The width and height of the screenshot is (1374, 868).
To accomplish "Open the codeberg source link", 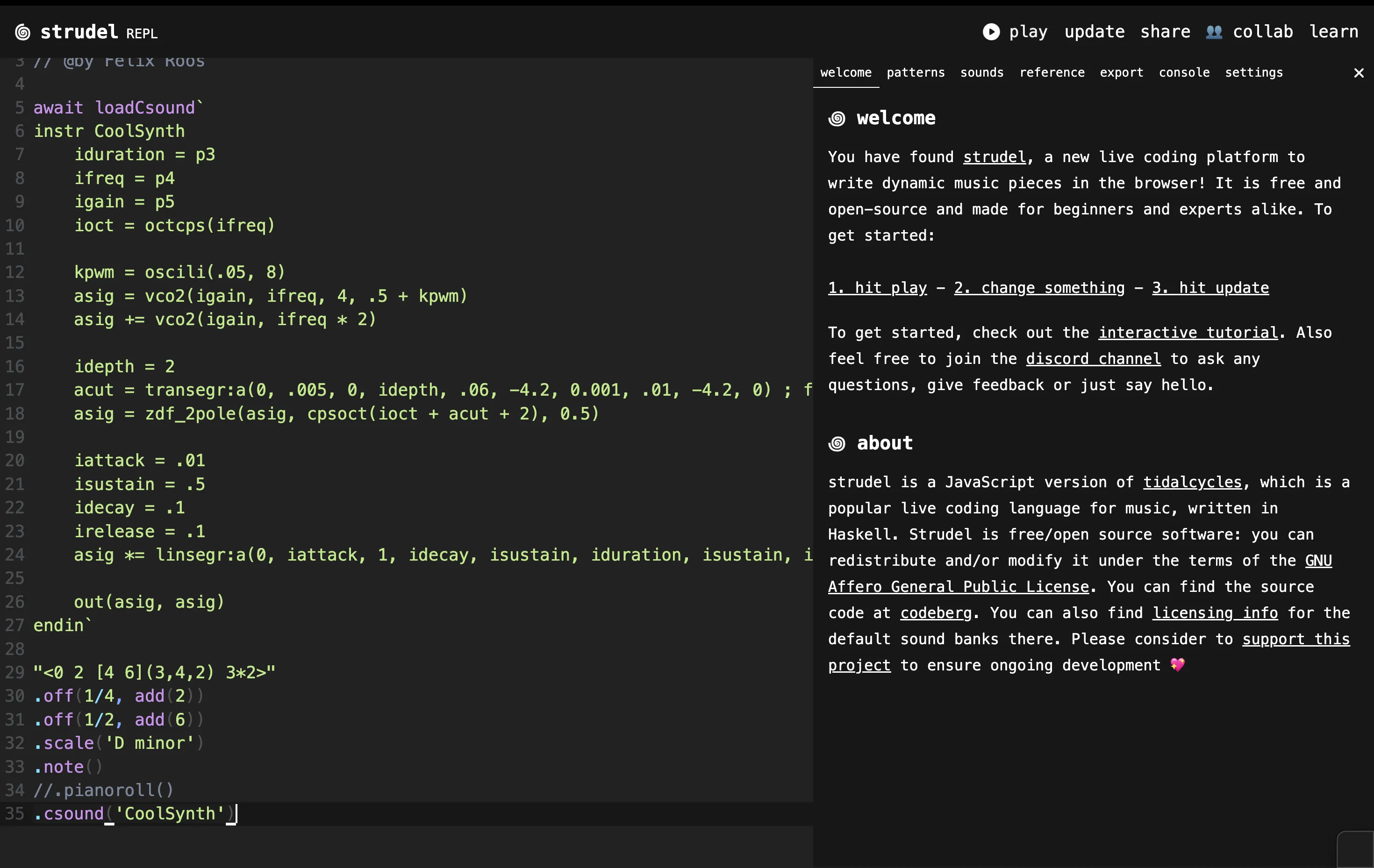I will tap(936, 613).
